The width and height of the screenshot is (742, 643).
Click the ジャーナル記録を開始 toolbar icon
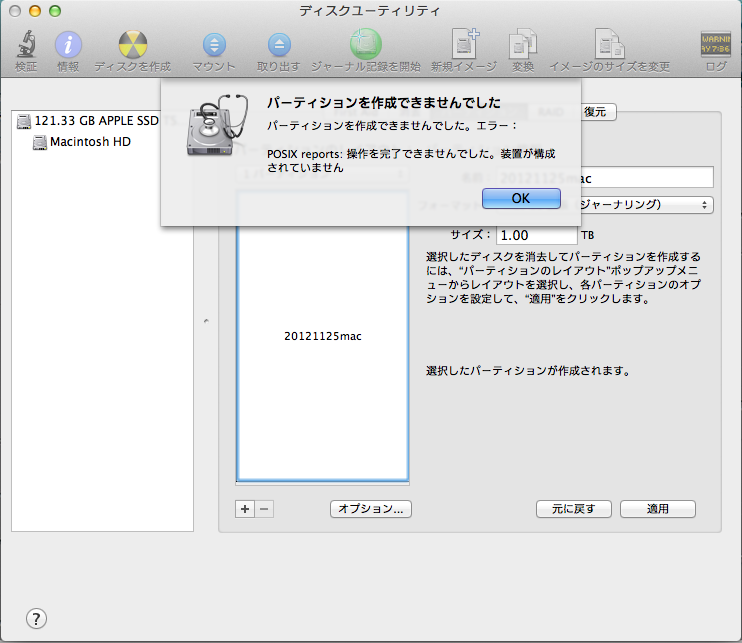click(365, 46)
